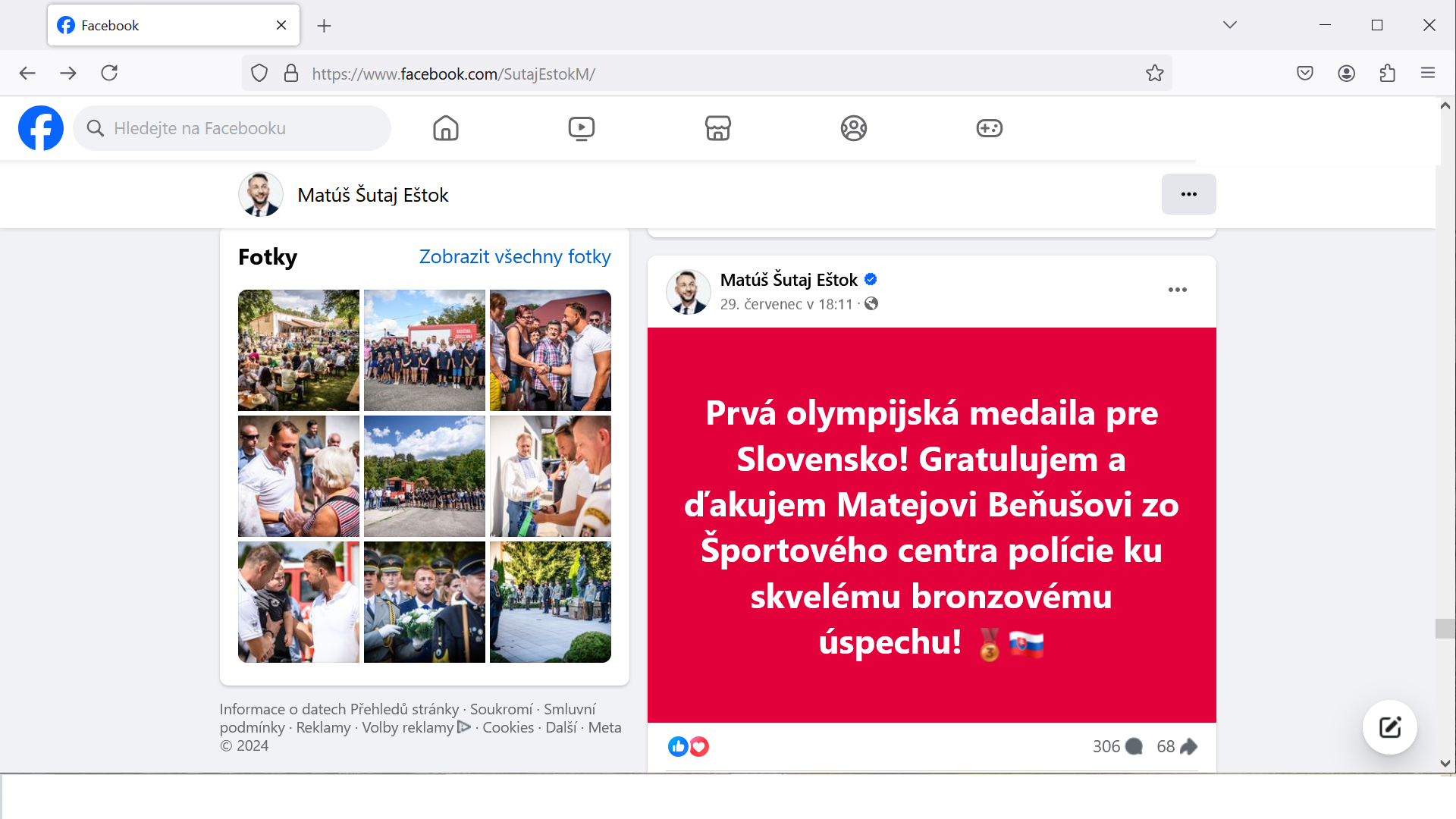Screen dimensions: 1456x819
Task: Open Firefox extensions puzzle icon
Action: pos(1387,74)
